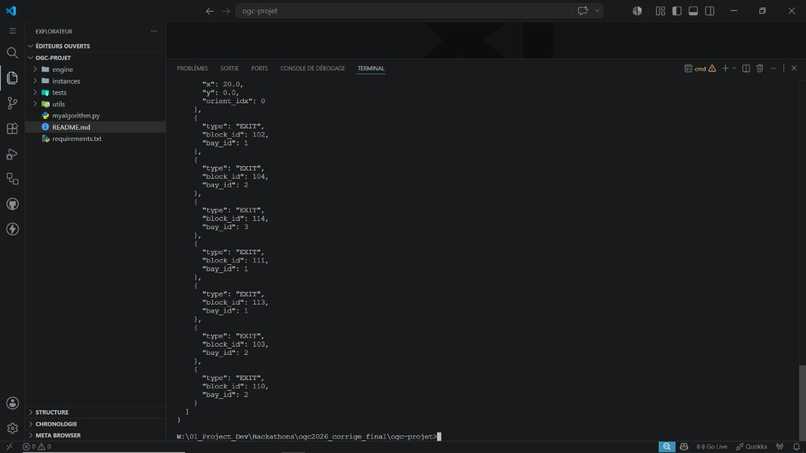806x453 pixels.
Task: Click the blue zoom magnifier in status bar
Action: (x=667, y=447)
